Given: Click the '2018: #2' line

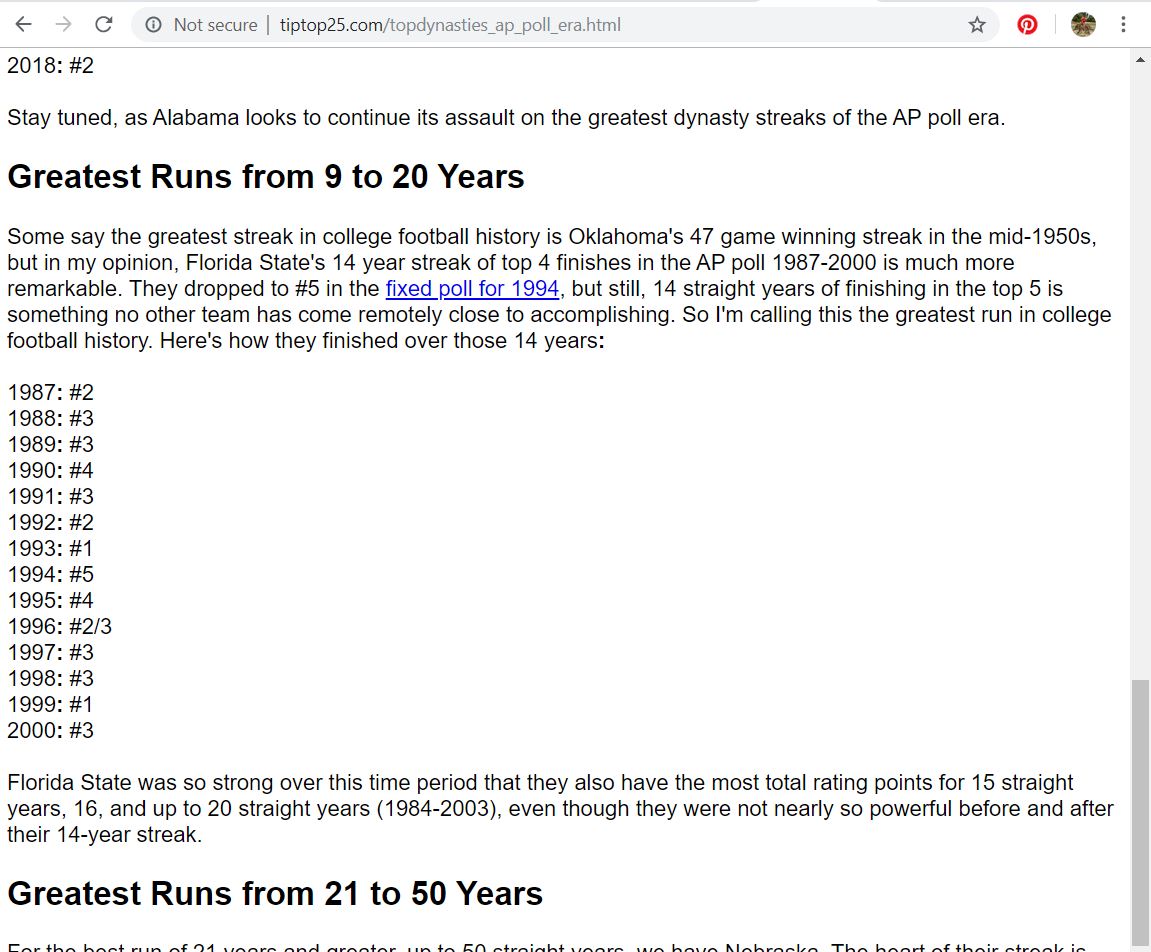Looking at the screenshot, I should pyautogui.click(x=51, y=65).
